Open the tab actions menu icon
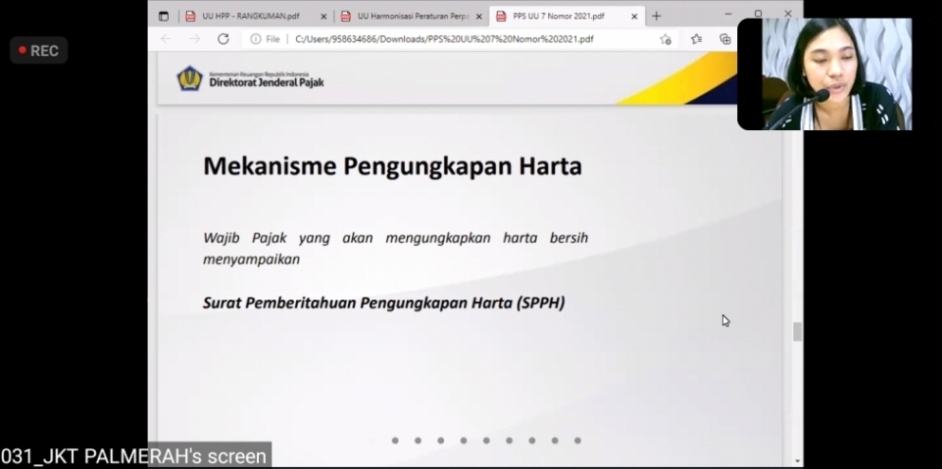Viewport: 942px width, 469px height. [164, 16]
